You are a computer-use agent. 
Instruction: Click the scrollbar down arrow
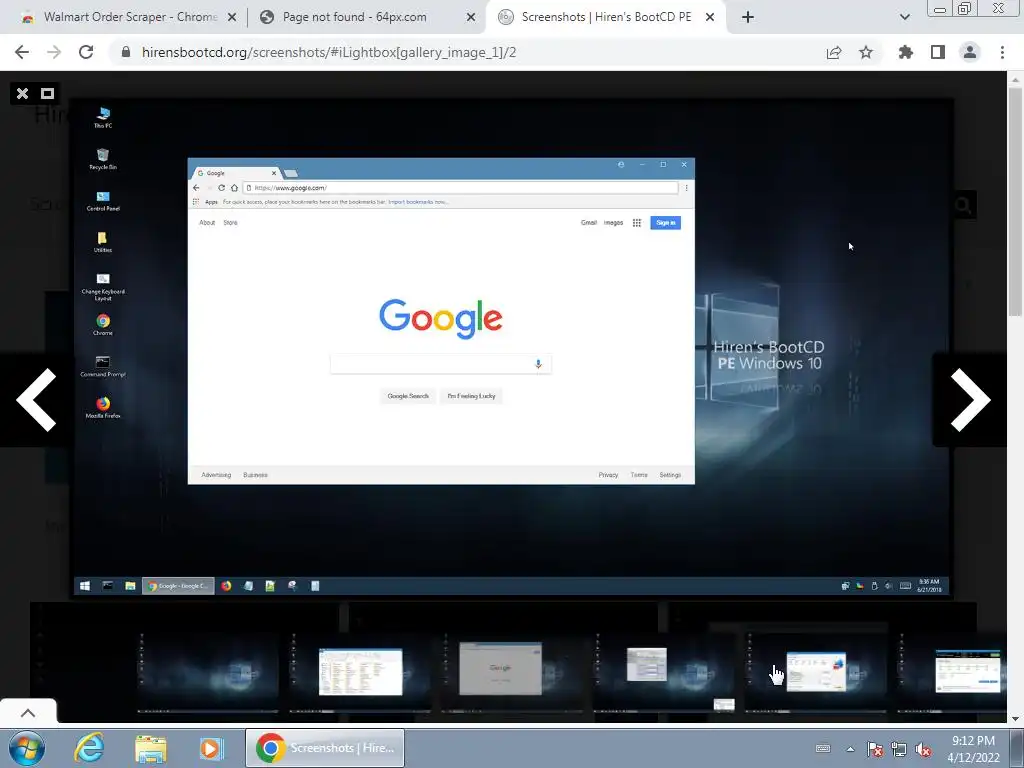point(1015,718)
